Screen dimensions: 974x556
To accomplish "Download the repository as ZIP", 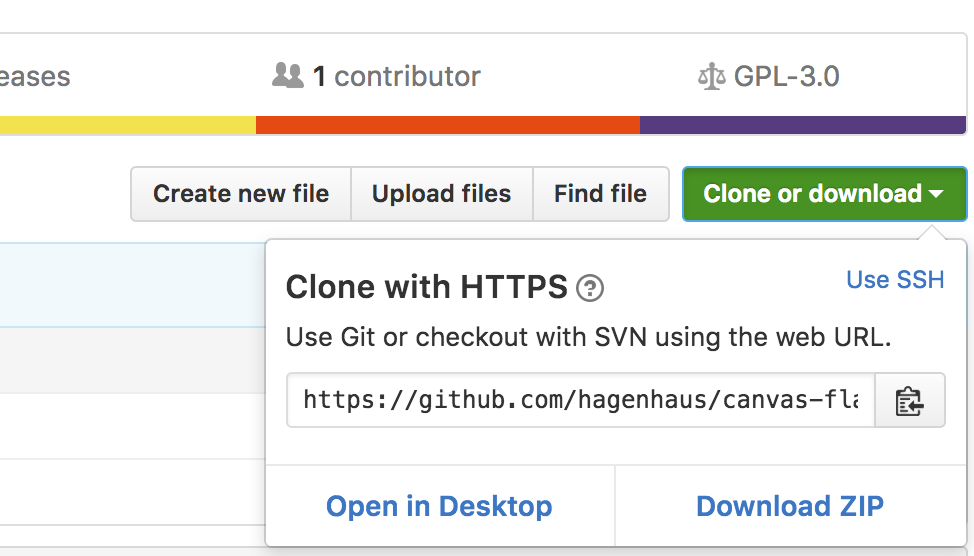I will pyautogui.click(x=790, y=506).
